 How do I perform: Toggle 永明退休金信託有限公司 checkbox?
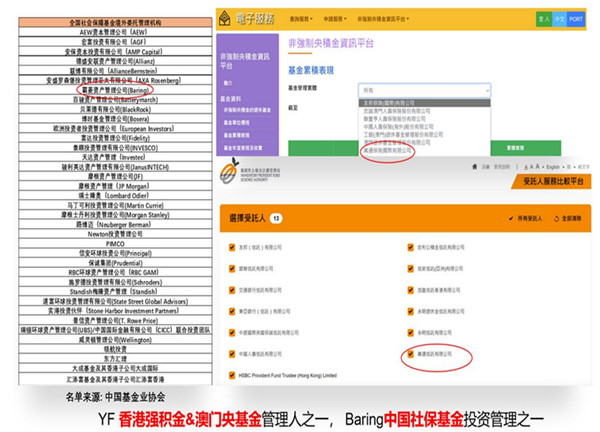[x=411, y=311]
